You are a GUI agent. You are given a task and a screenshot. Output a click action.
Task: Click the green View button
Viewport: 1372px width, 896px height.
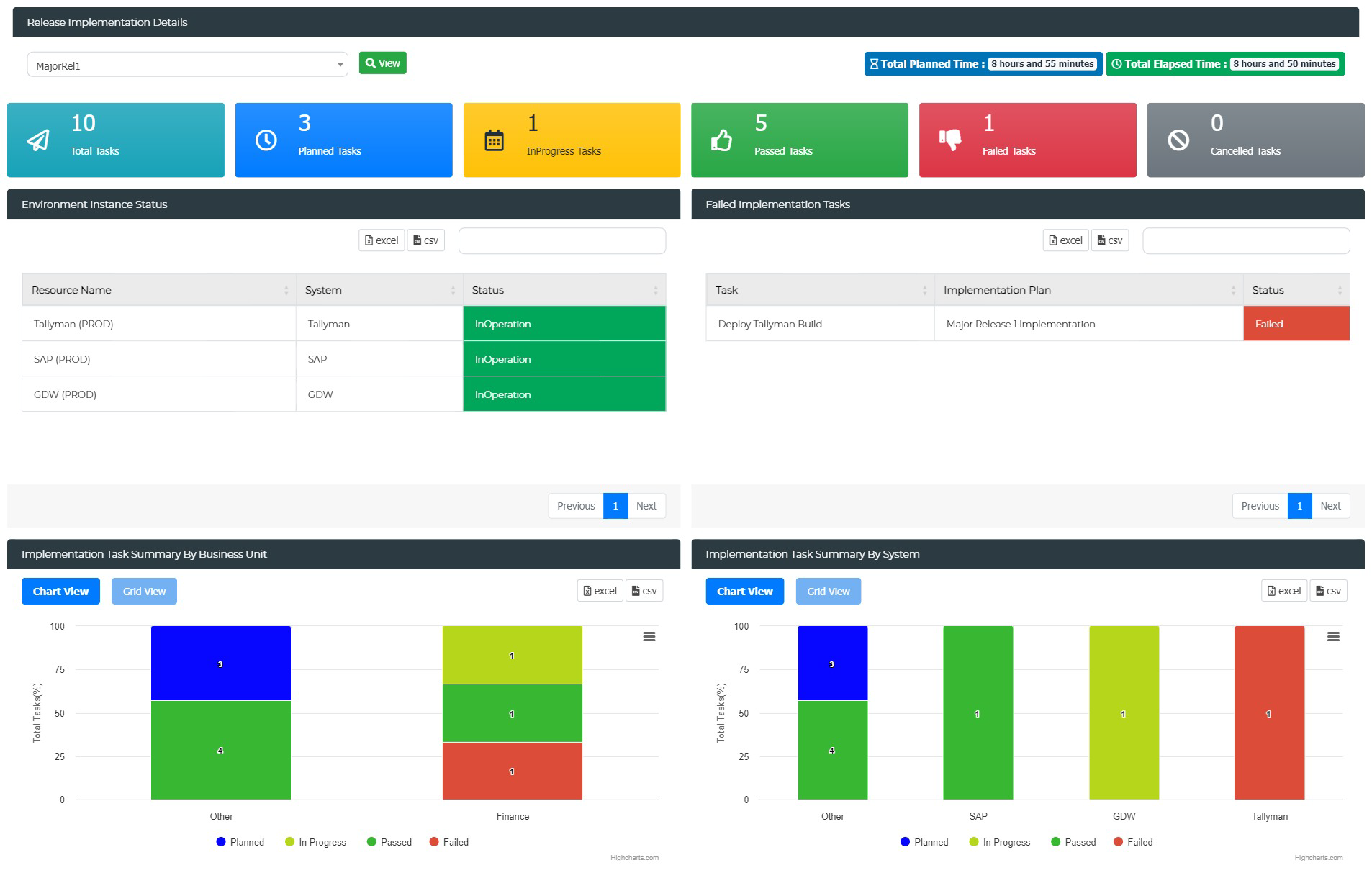click(383, 63)
